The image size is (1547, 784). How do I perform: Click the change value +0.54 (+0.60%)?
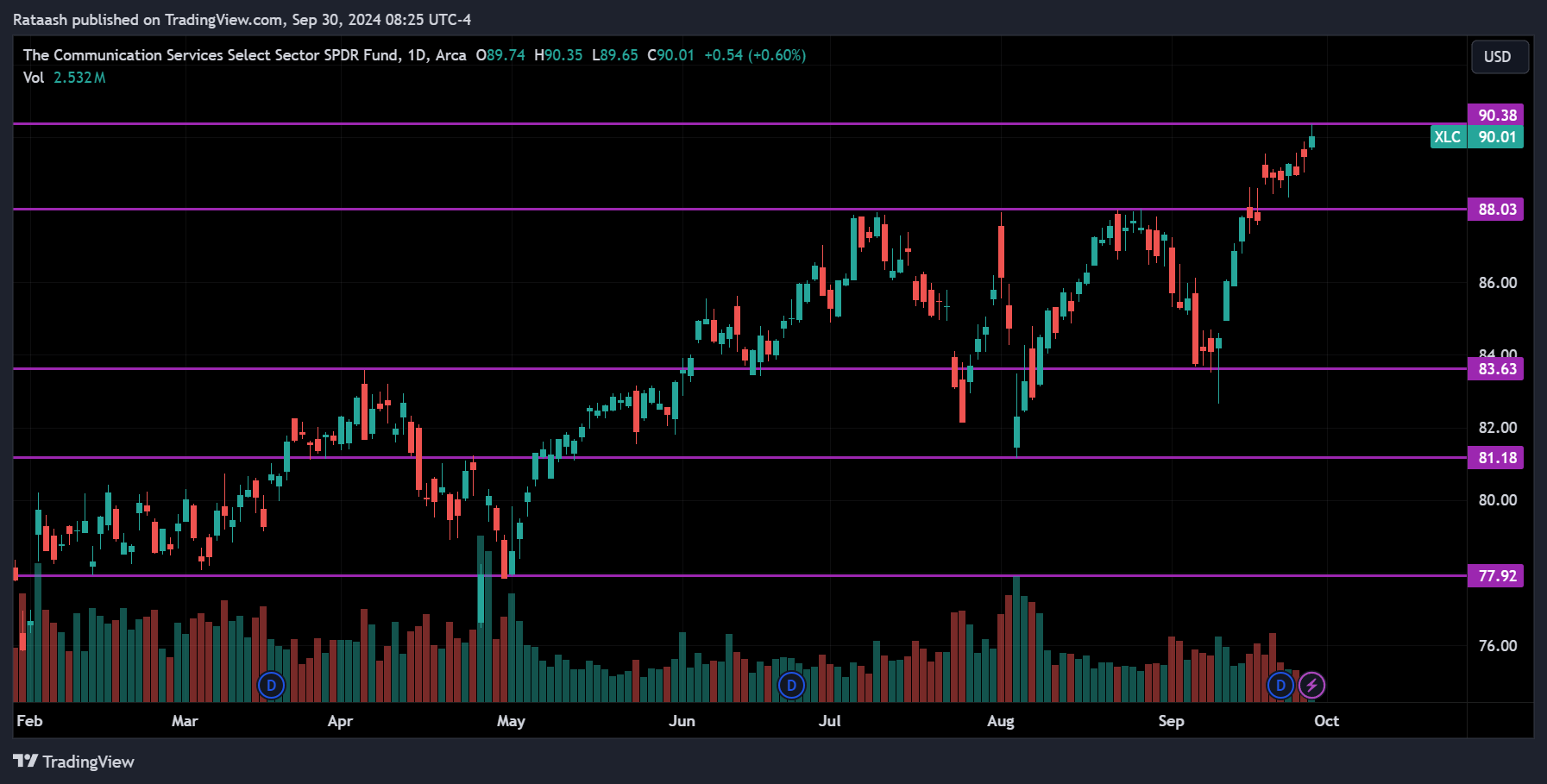point(755,55)
